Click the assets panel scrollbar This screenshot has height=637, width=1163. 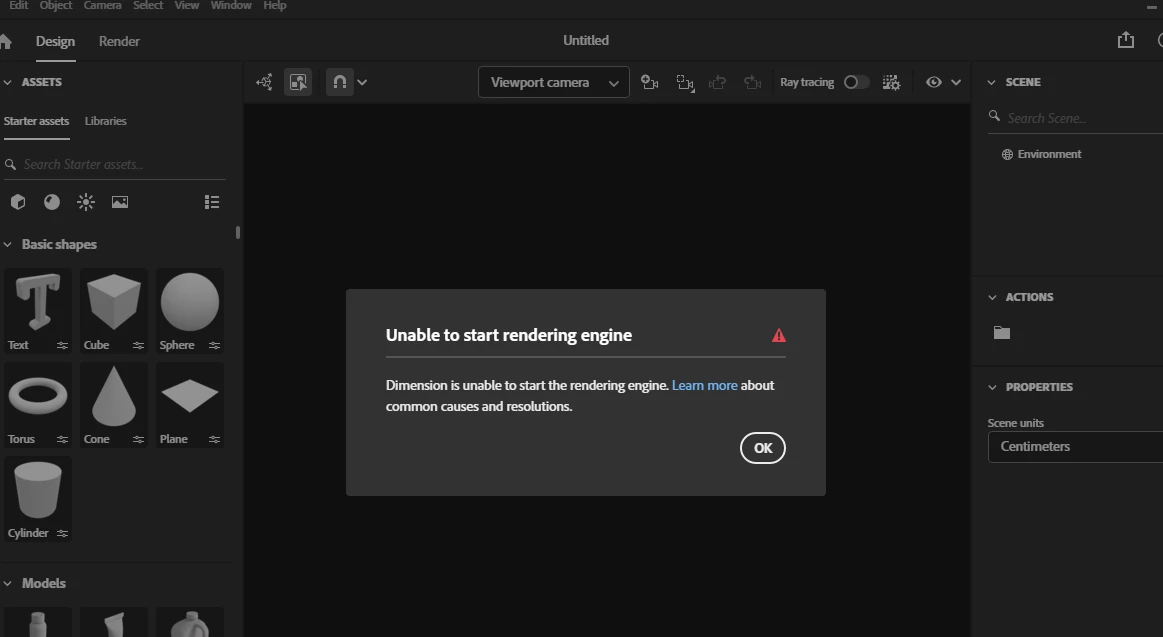coord(238,233)
